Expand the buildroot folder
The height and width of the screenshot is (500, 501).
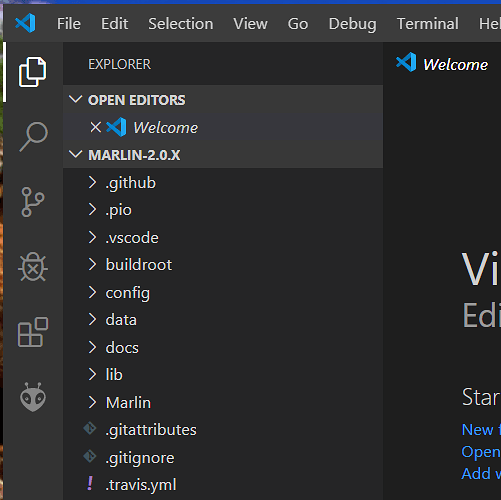(92, 265)
